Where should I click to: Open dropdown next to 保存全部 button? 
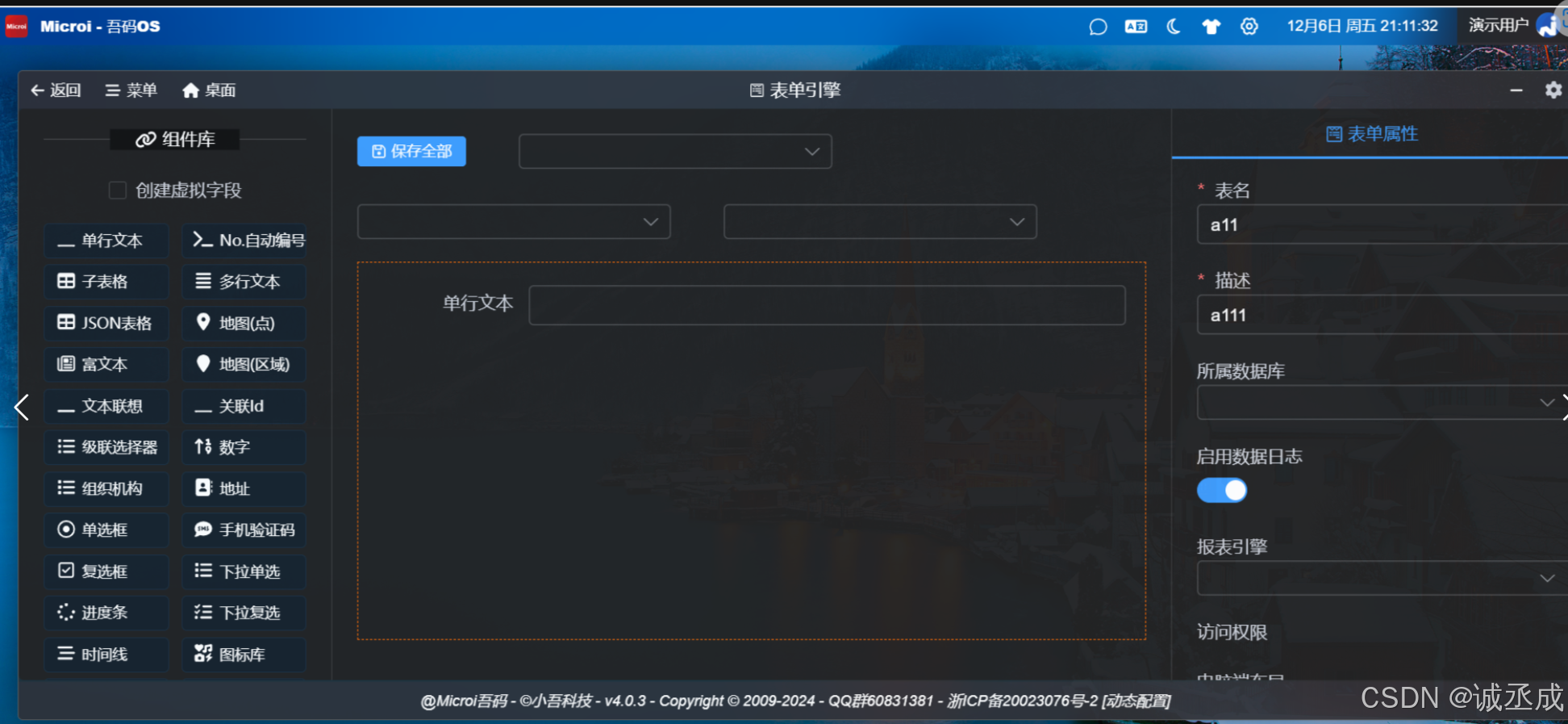(x=675, y=152)
